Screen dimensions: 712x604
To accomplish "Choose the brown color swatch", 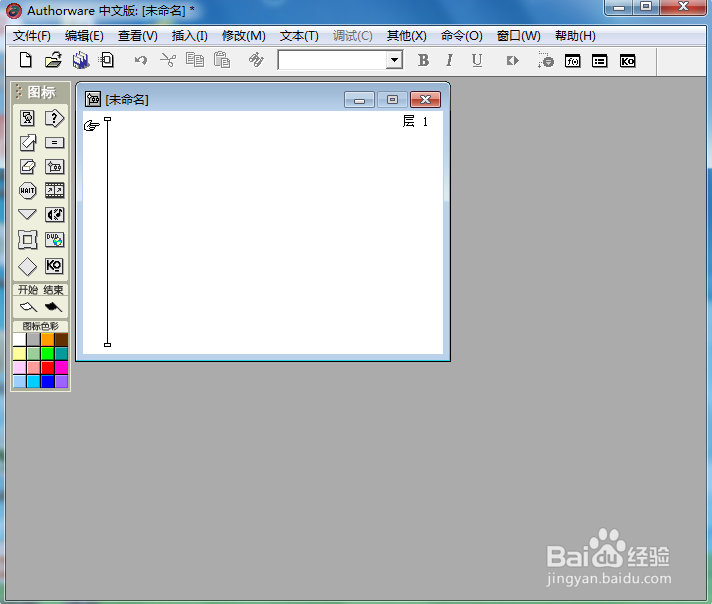I will (61, 339).
